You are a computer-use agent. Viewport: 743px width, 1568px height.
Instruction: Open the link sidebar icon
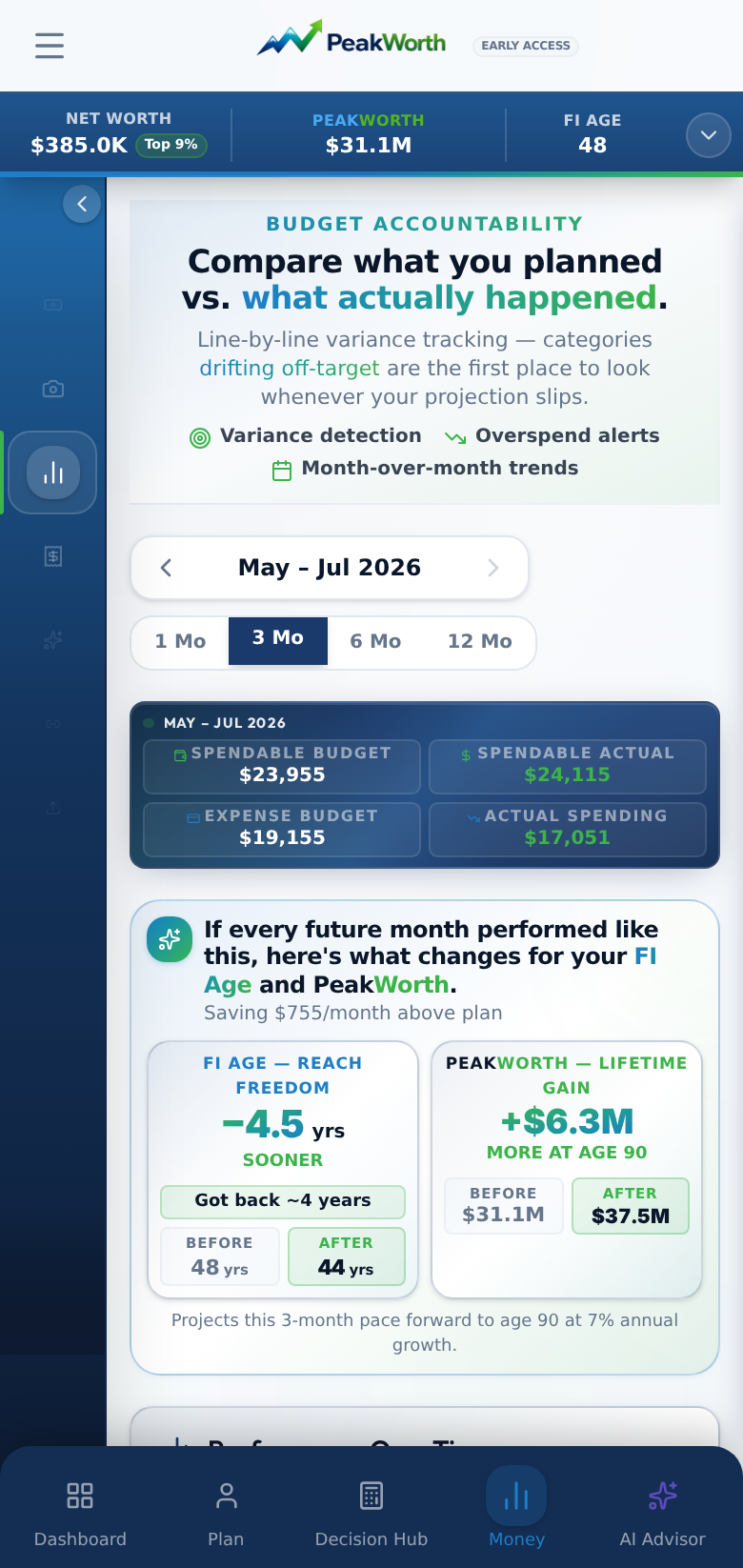[53, 724]
